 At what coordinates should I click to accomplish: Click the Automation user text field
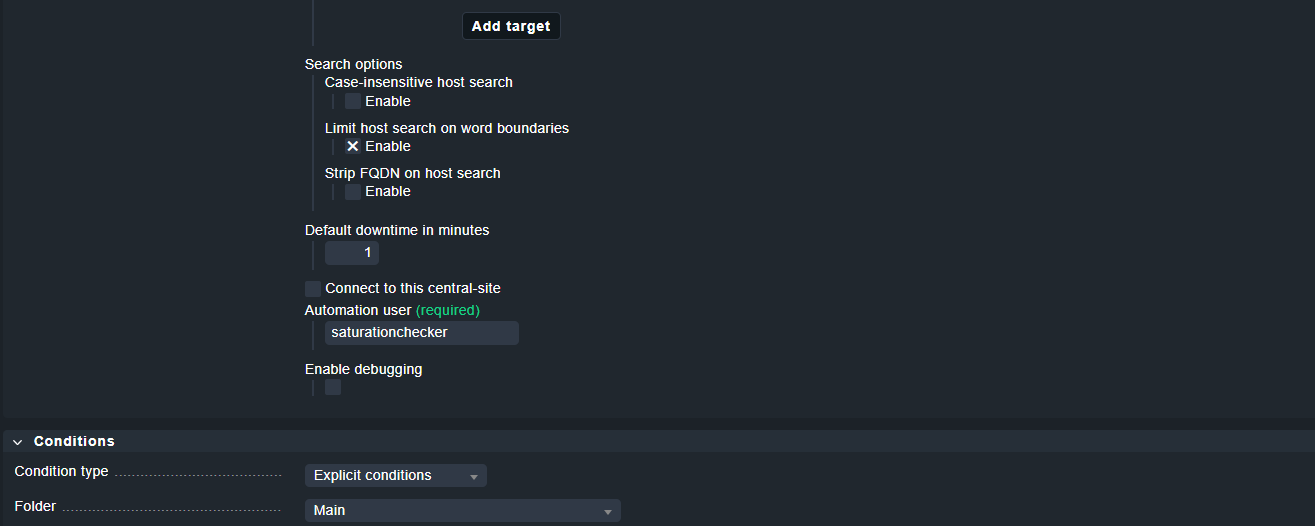(421, 332)
